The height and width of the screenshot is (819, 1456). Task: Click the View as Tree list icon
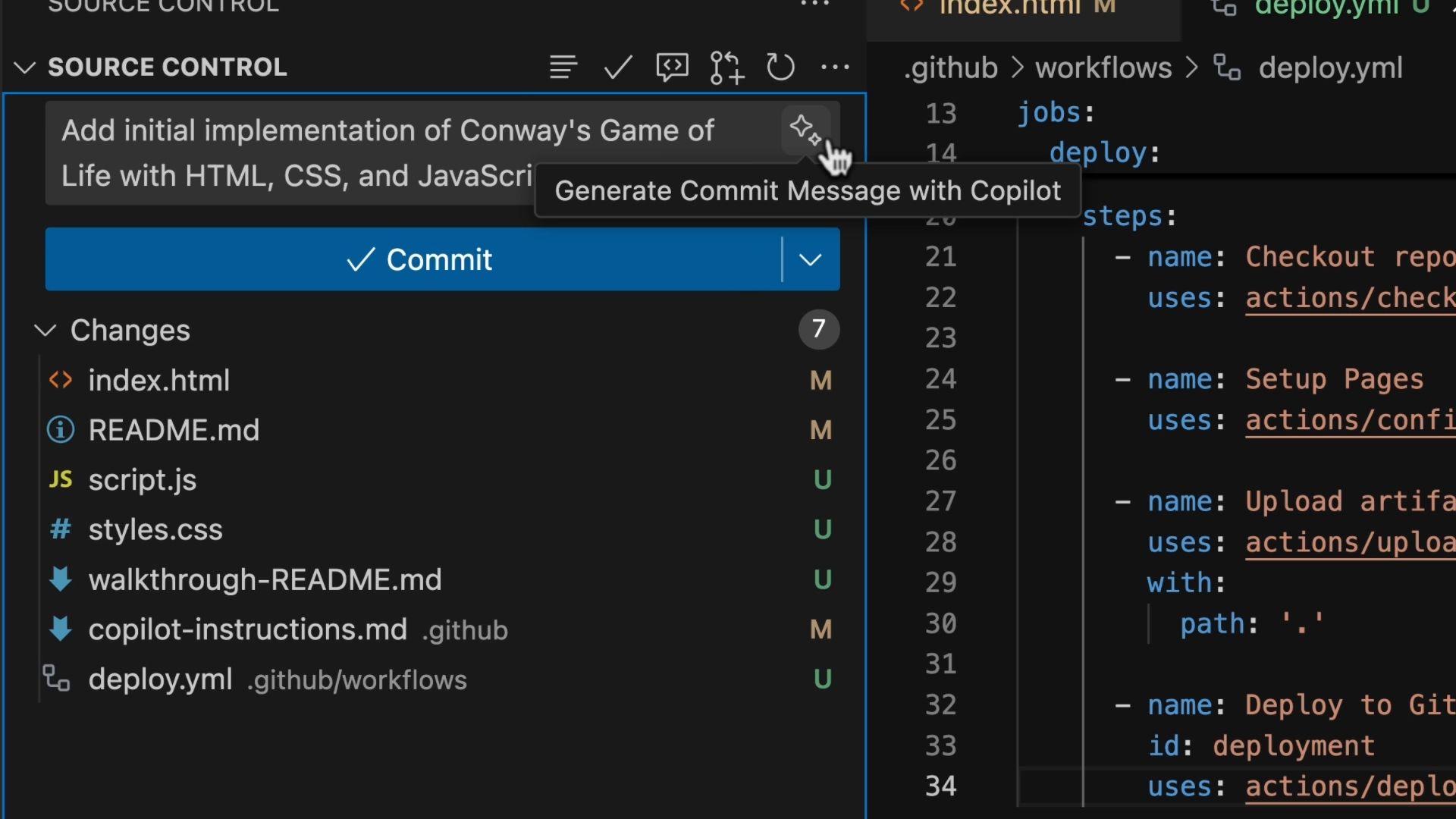563,67
